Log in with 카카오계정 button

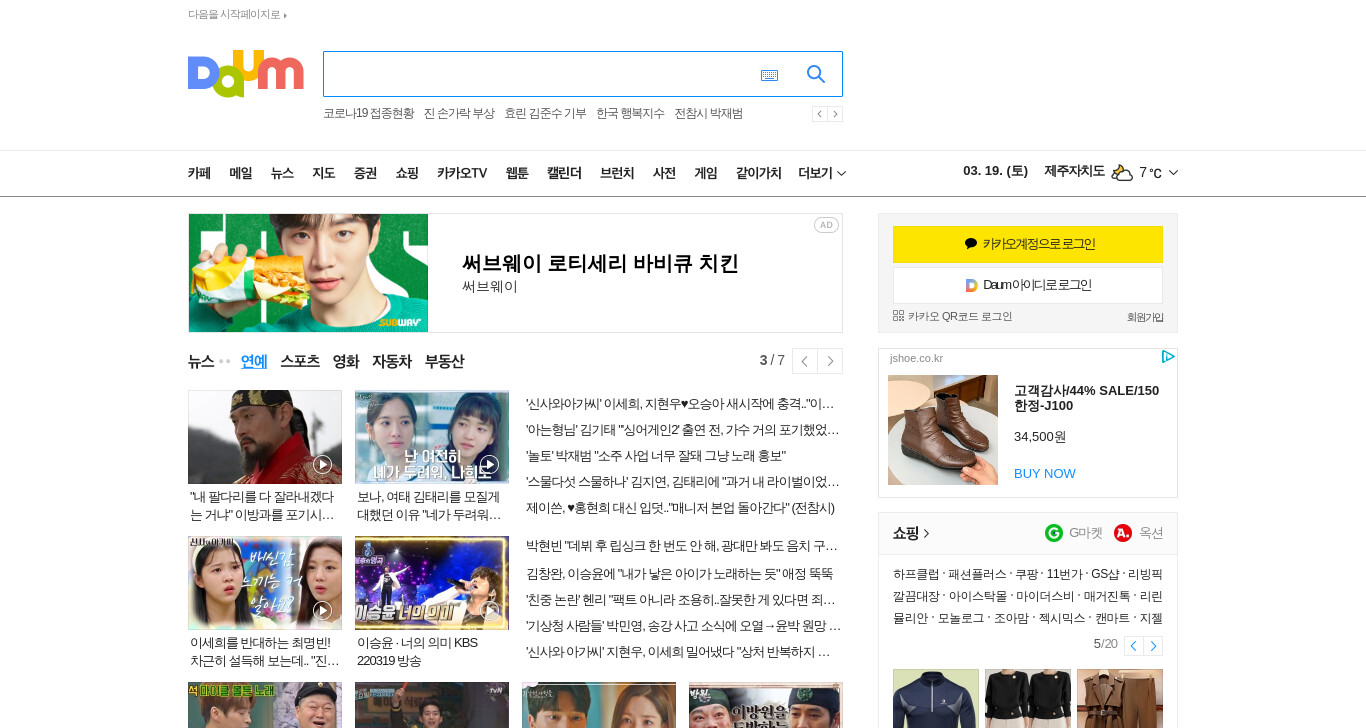(1028, 244)
